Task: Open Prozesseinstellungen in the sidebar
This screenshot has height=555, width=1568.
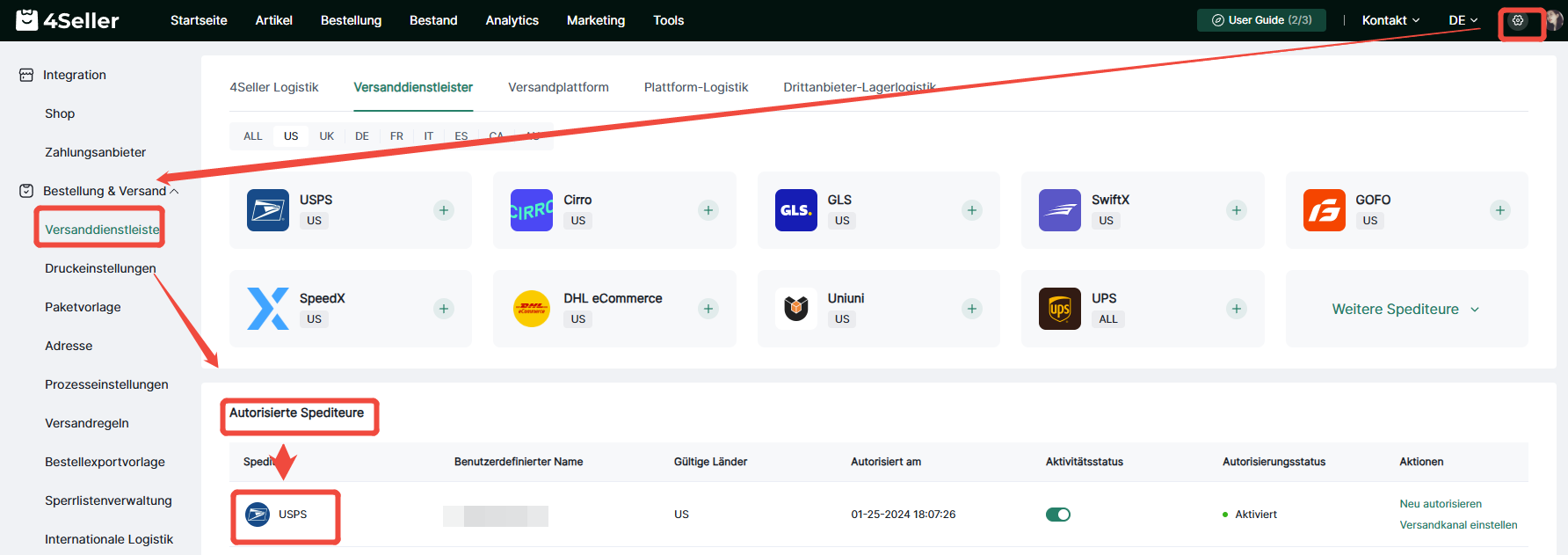Action: [x=106, y=384]
